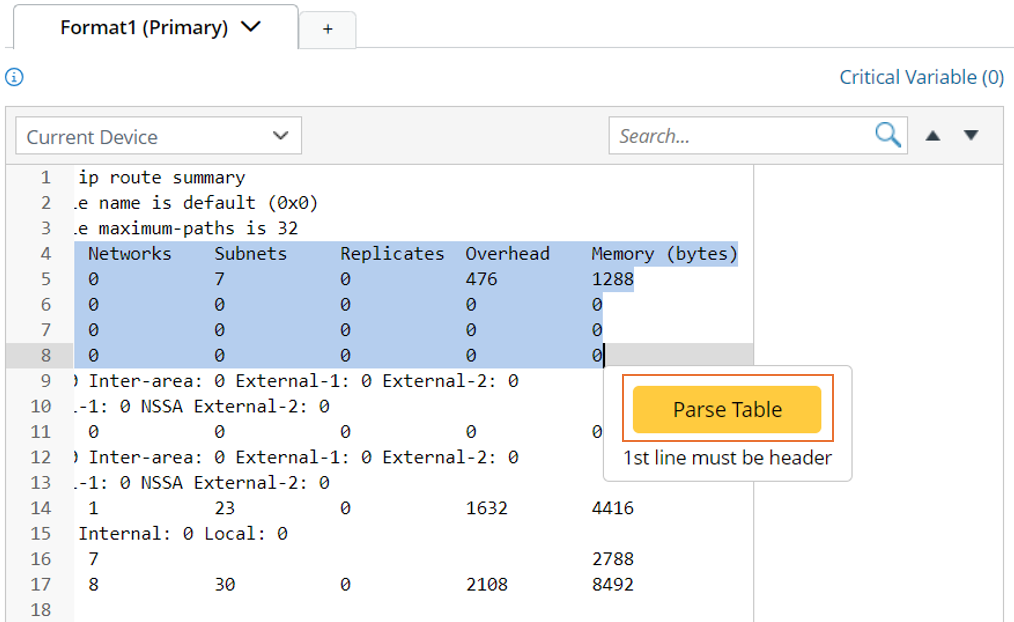The height and width of the screenshot is (622, 1014).
Task: Select the highlighted Networks column header
Action: click(x=130, y=254)
